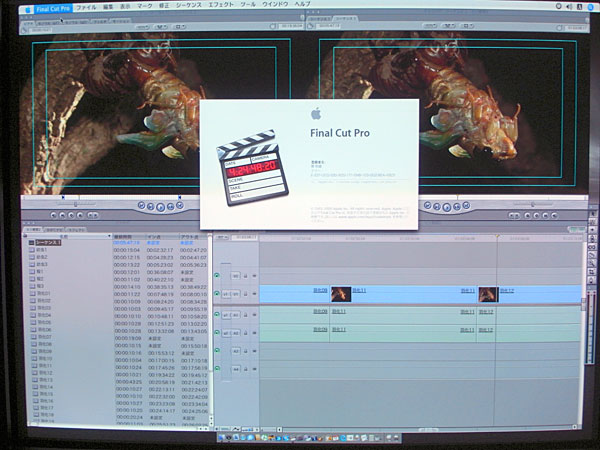Click the menu bar volume icon
Image resolution: width=600 pixels, height=450 pixels.
click(x=569, y=7)
